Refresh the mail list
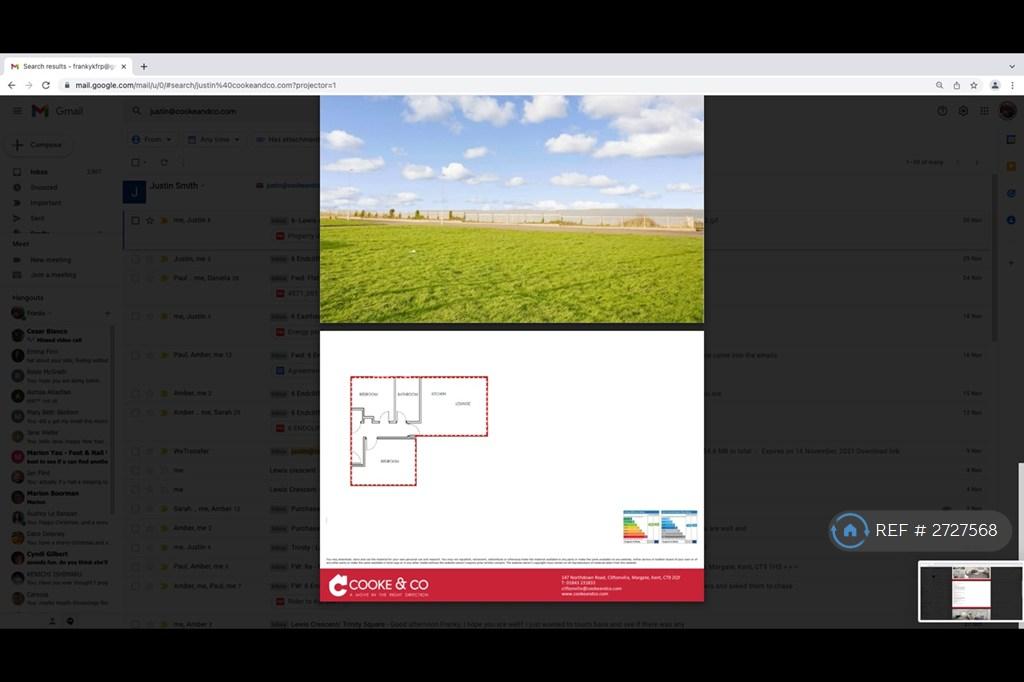1024x682 pixels. pos(164,163)
